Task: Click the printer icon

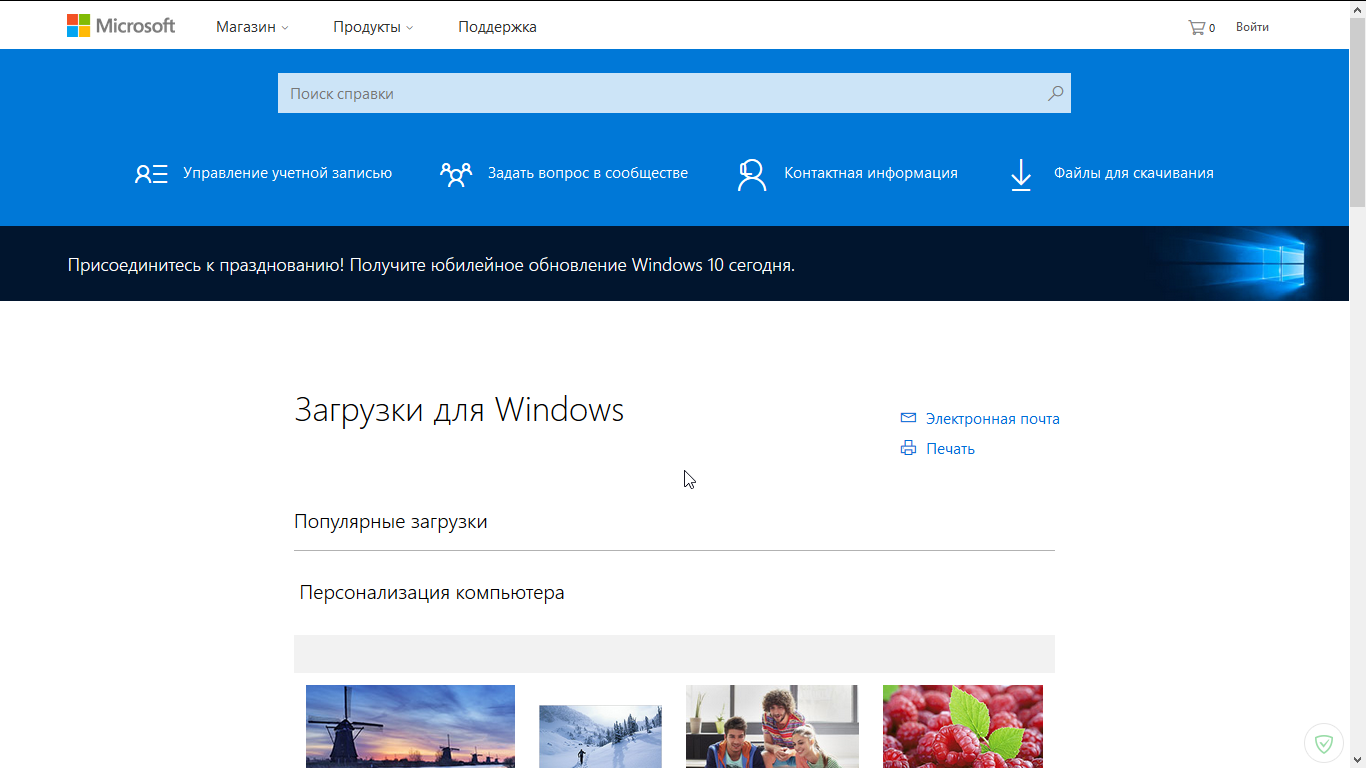Action: [908, 448]
